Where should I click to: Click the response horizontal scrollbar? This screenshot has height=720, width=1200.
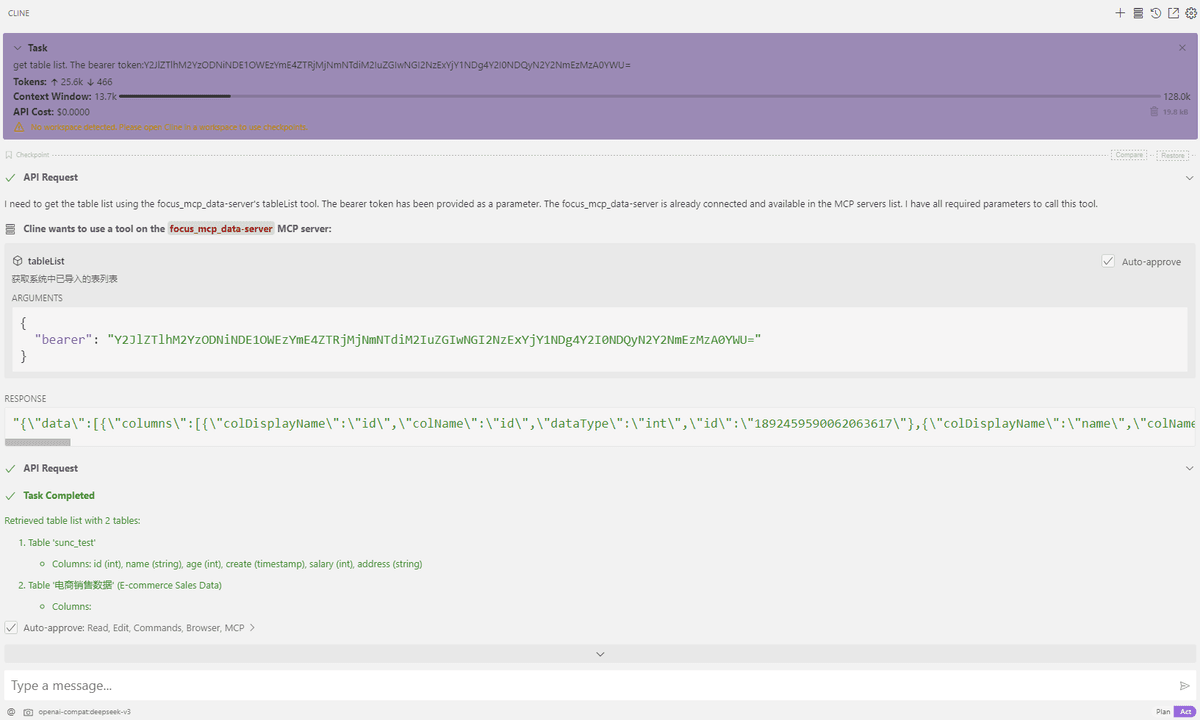37,441
